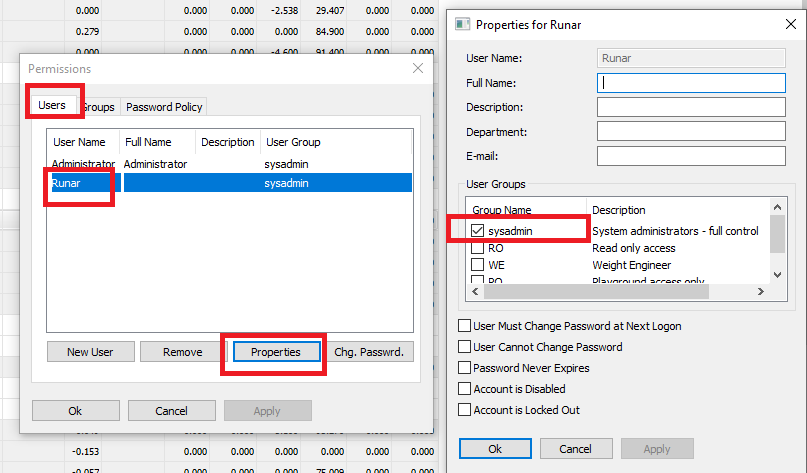The width and height of the screenshot is (807, 473).
Task: Open the Groups tab in Permissions
Action: [98, 107]
